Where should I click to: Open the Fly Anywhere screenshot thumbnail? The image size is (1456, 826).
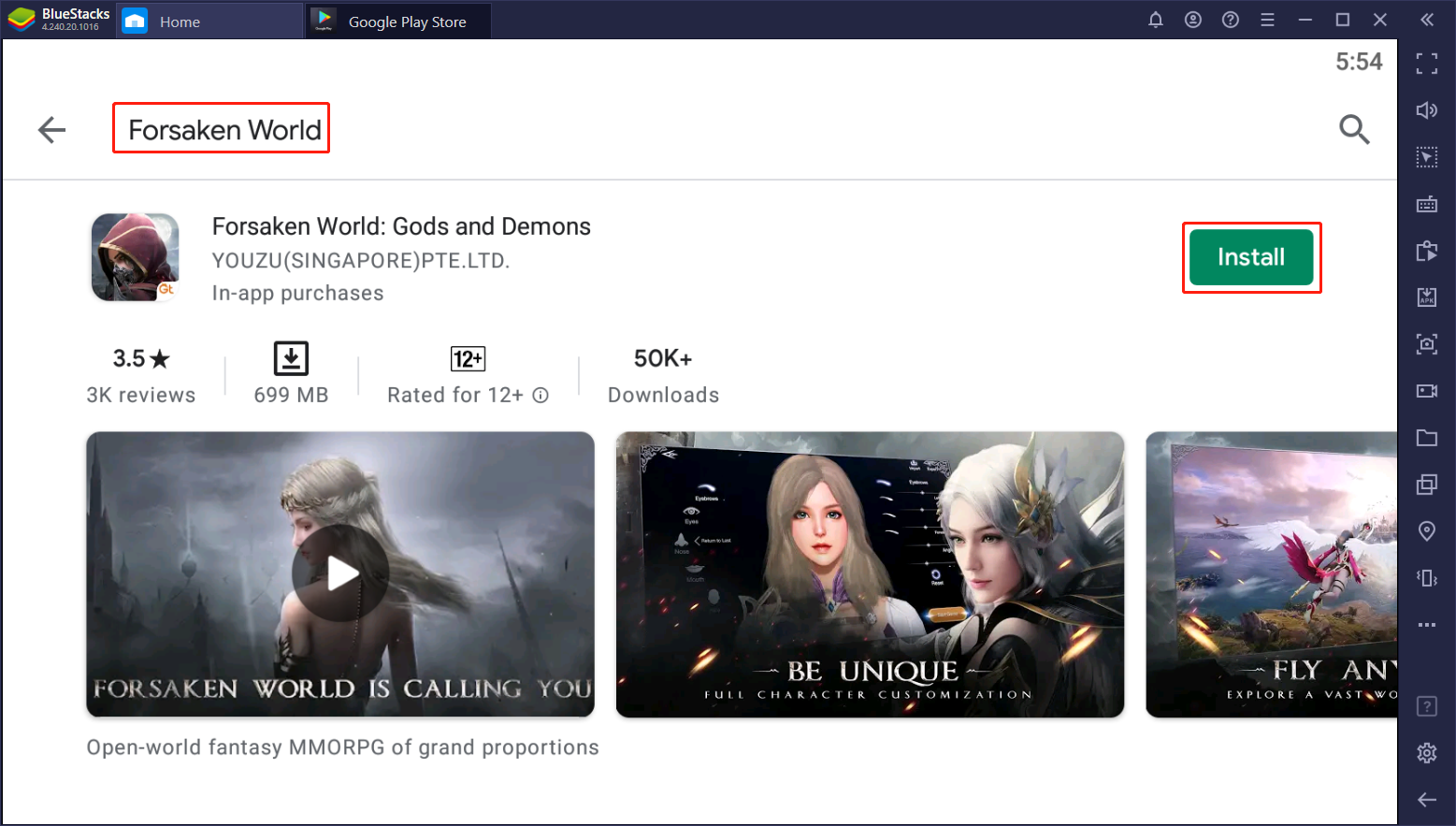(x=1272, y=574)
